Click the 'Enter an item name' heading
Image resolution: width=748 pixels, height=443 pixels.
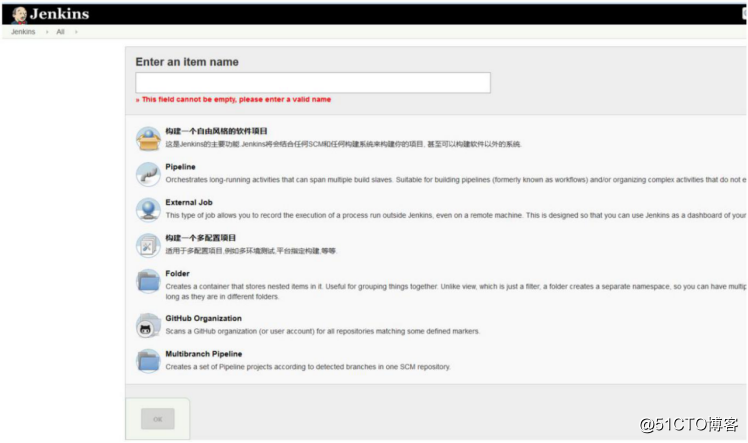(x=187, y=62)
